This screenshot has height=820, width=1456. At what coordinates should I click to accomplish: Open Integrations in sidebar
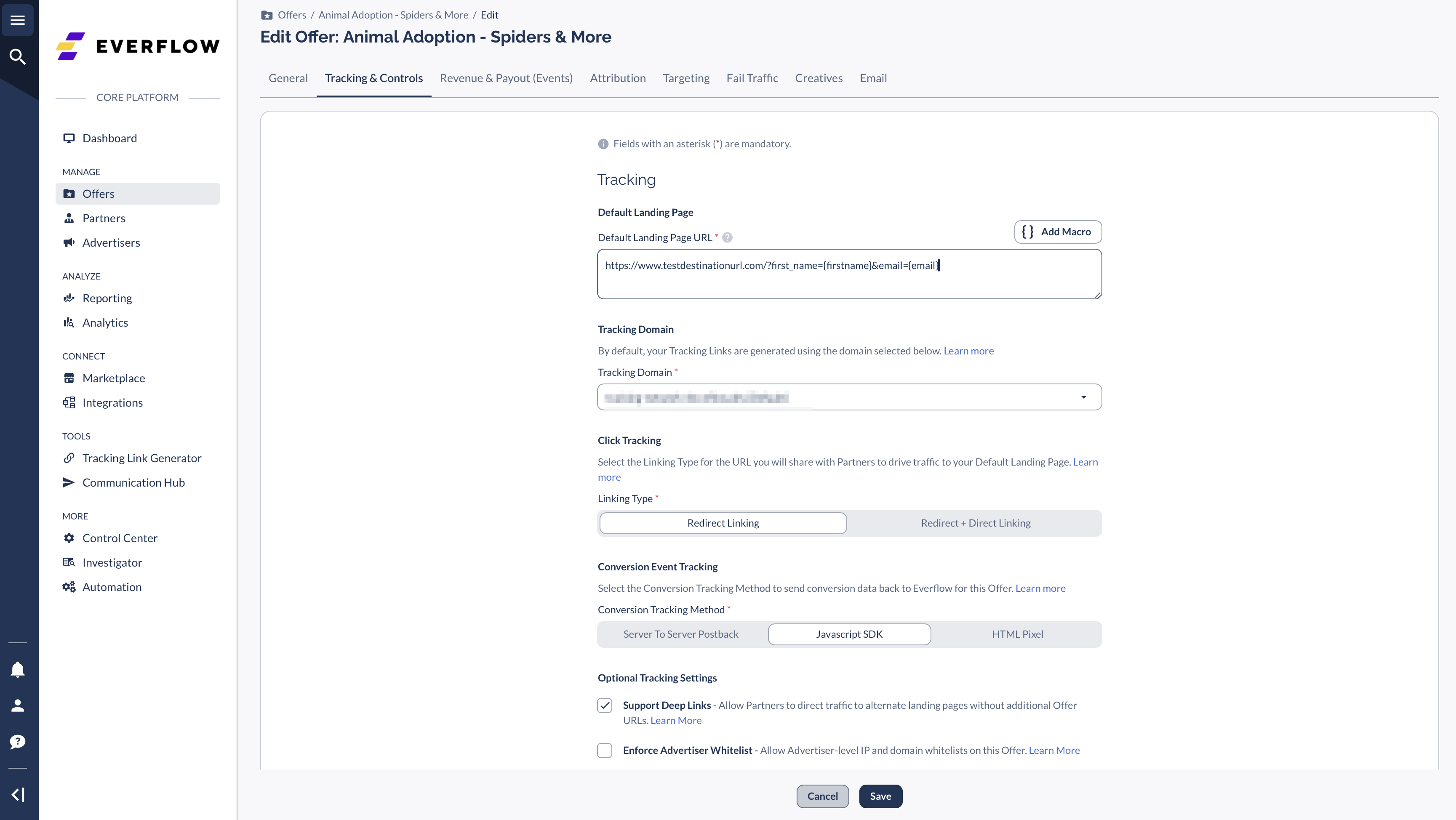pyautogui.click(x=137, y=402)
